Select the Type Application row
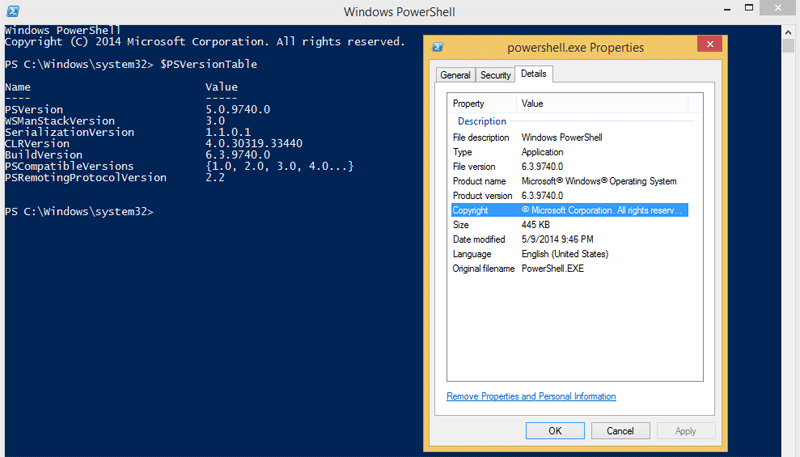 coord(569,152)
